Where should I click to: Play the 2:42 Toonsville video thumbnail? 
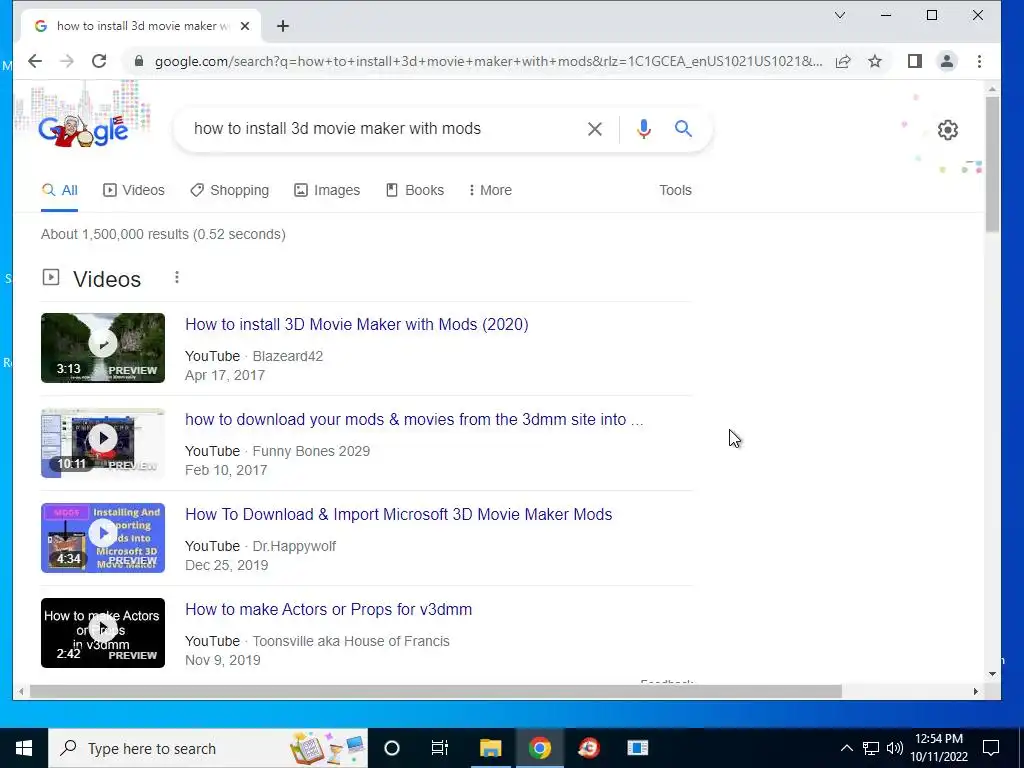103,633
